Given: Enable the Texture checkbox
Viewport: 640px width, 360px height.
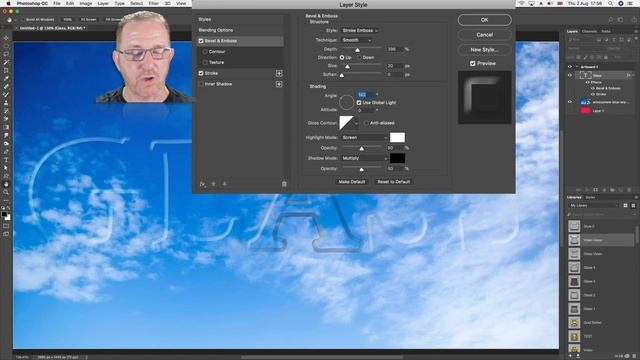Looking at the screenshot, I should click(205, 62).
